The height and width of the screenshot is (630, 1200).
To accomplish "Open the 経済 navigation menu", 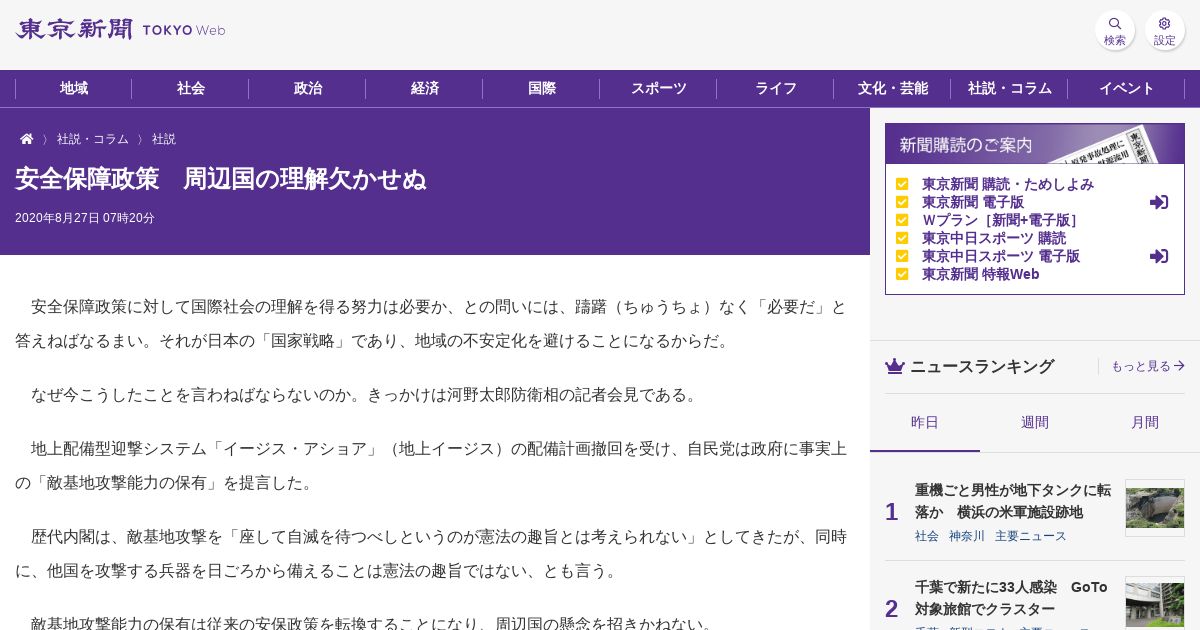I will [425, 88].
